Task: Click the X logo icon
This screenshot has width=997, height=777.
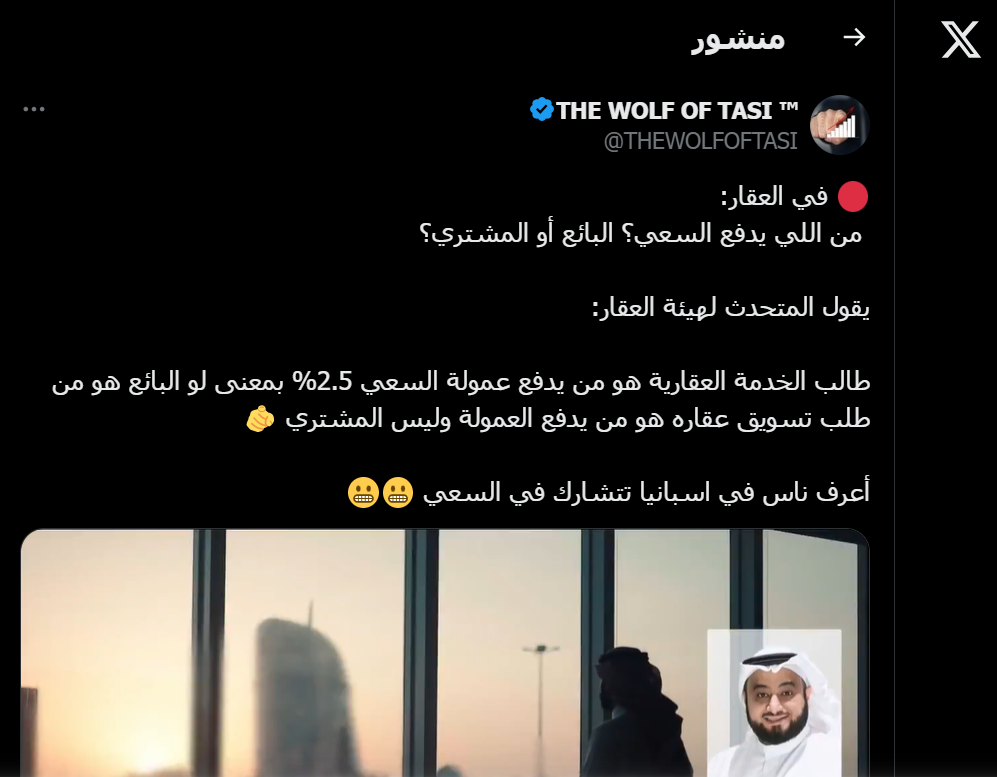Action: click(960, 39)
